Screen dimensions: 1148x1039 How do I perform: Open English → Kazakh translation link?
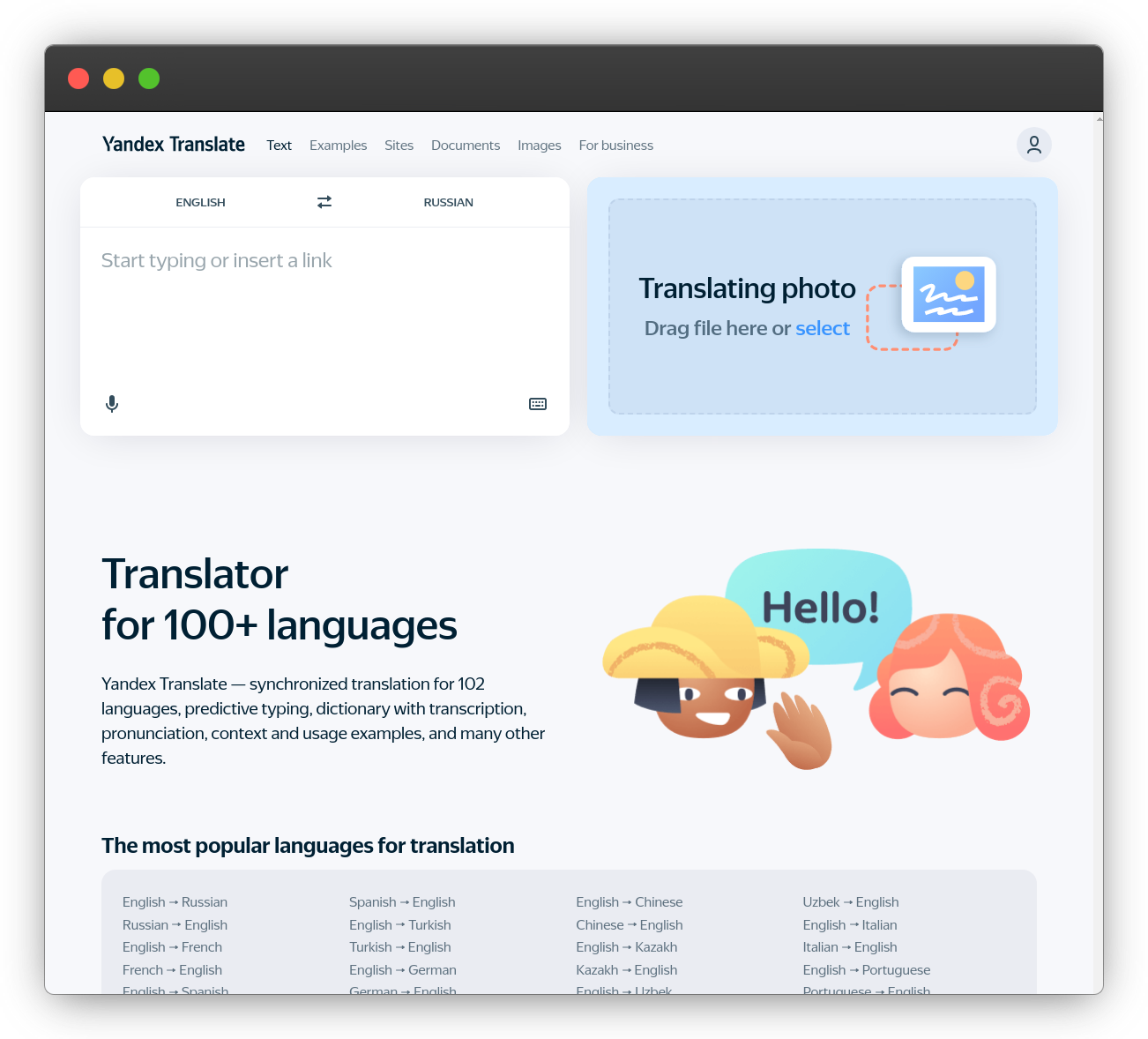point(627,947)
